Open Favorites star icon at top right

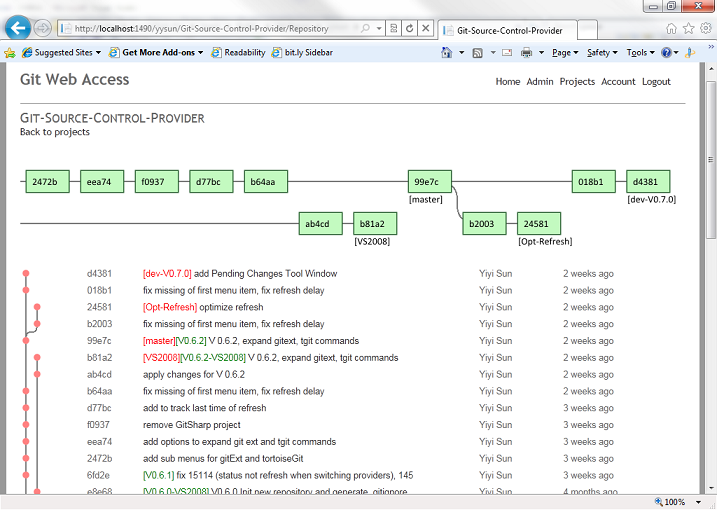point(688,29)
